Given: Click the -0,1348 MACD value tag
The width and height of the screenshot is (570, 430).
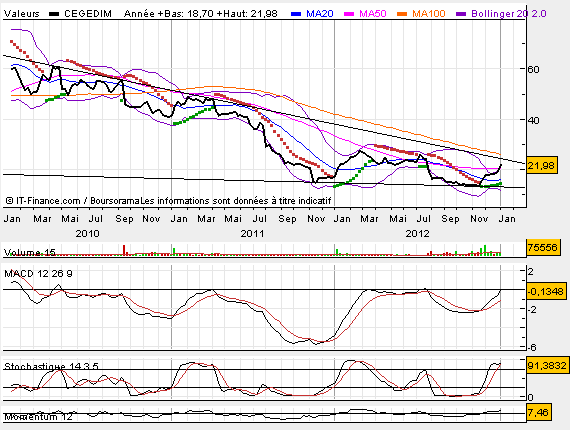Looking at the screenshot, I should tap(546, 291).
